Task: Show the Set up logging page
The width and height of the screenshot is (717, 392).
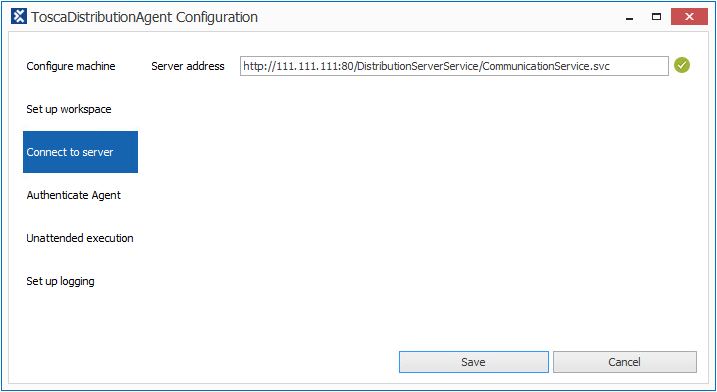Action: pos(60,281)
